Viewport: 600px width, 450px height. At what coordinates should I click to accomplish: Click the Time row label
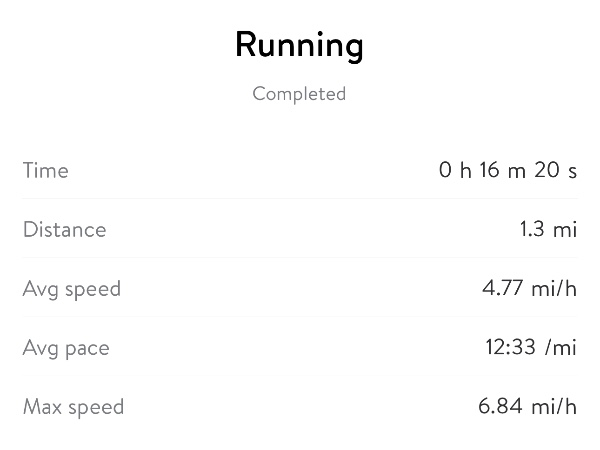[46, 171]
